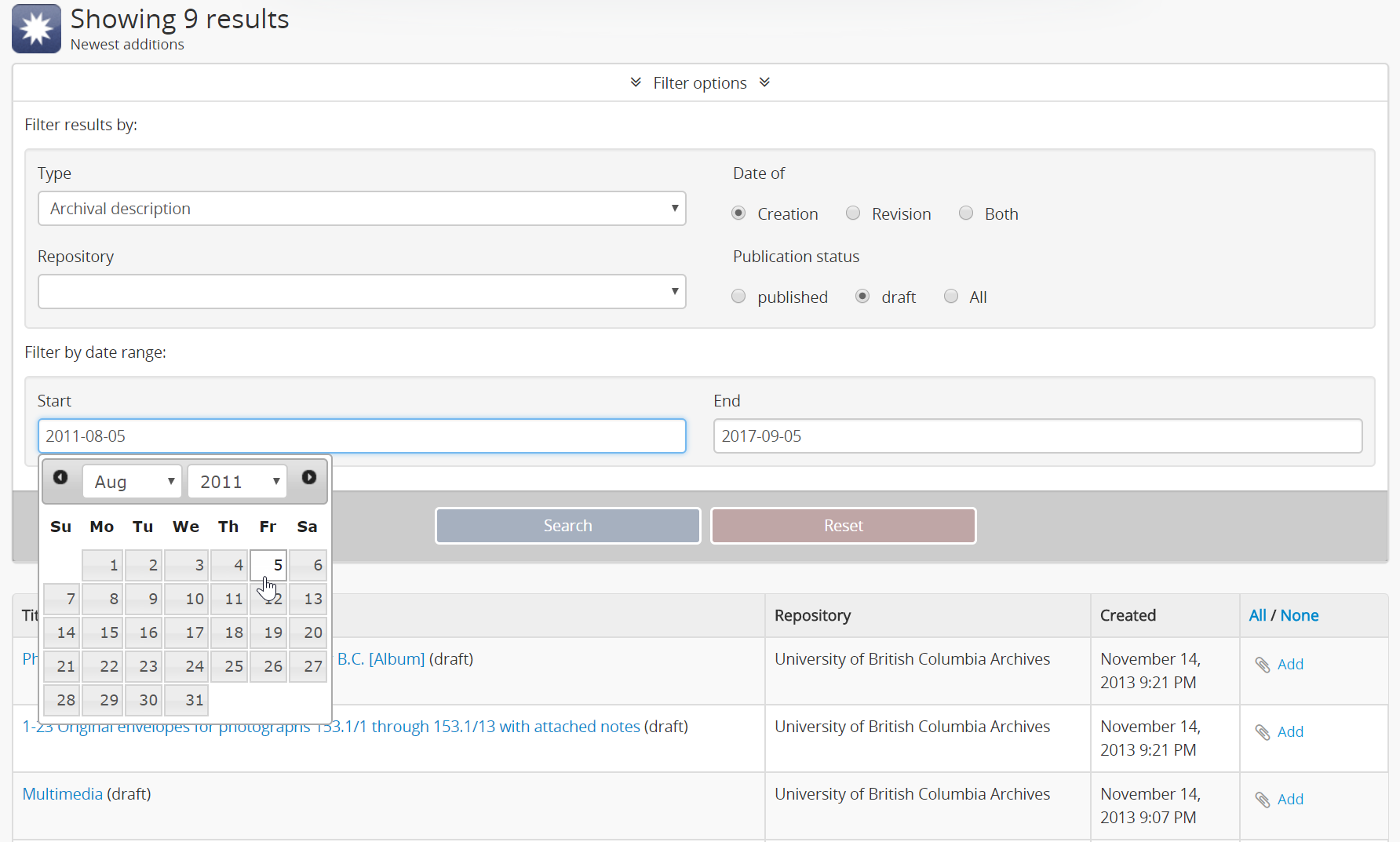The height and width of the screenshot is (842, 1400).
Task: Select the Both date radio button
Action: pyautogui.click(x=966, y=213)
